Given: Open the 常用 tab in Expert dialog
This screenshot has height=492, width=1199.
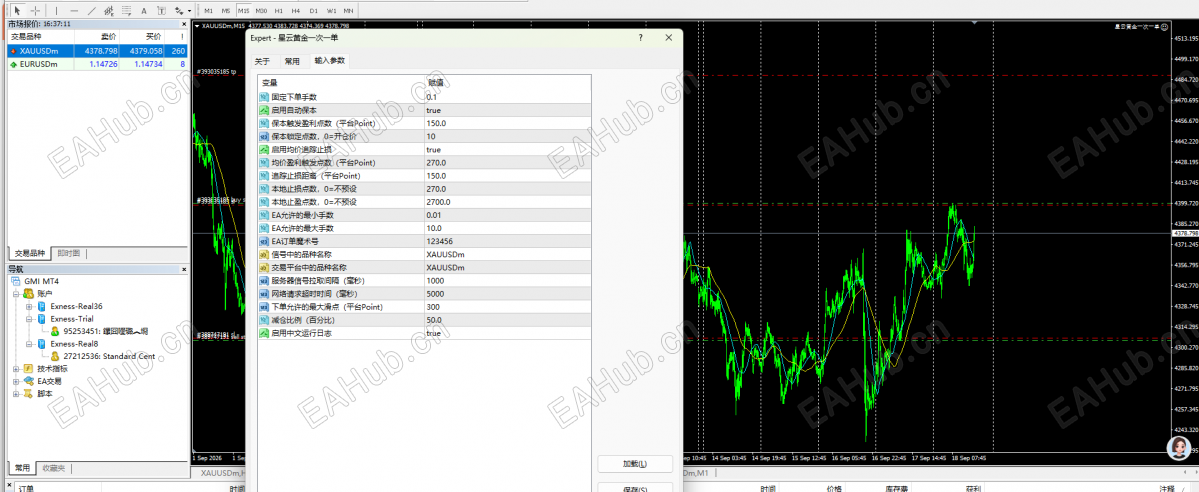Looking at the screenshot, I should click(x=291, y=61).
